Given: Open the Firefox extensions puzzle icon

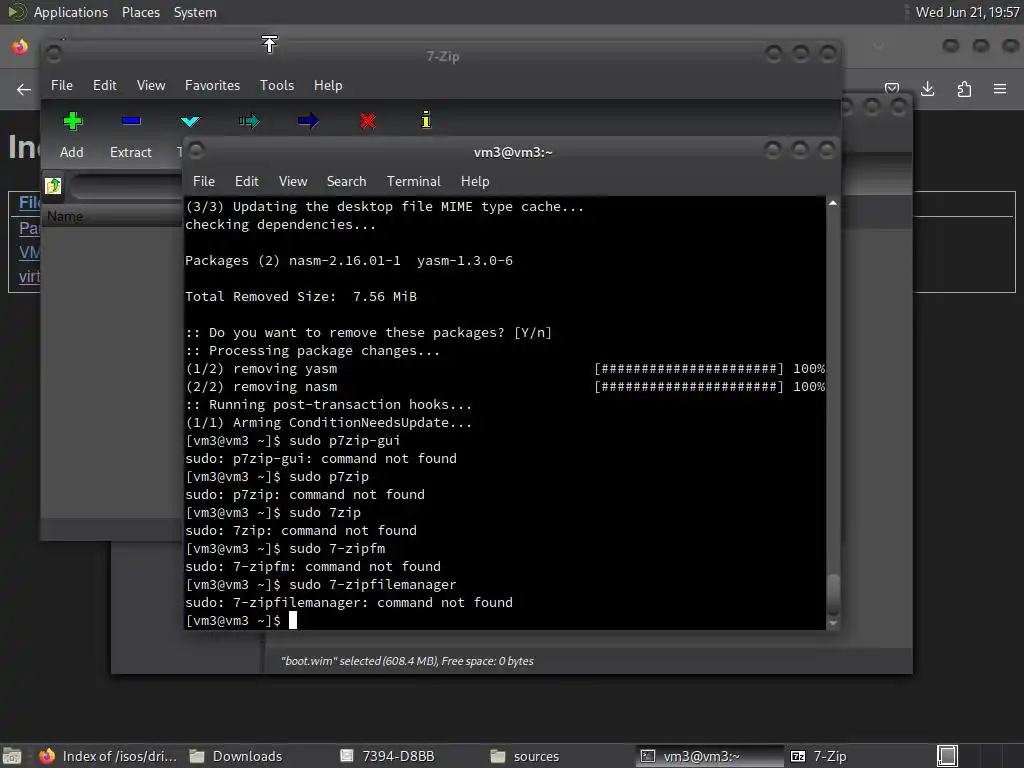Looking at the screenshot, I should 964,89.
